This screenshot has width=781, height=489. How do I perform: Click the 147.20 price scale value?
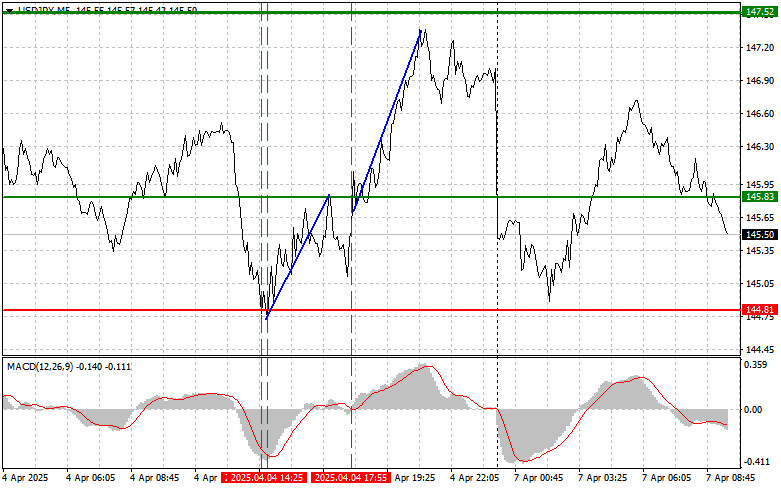point(760,47)
